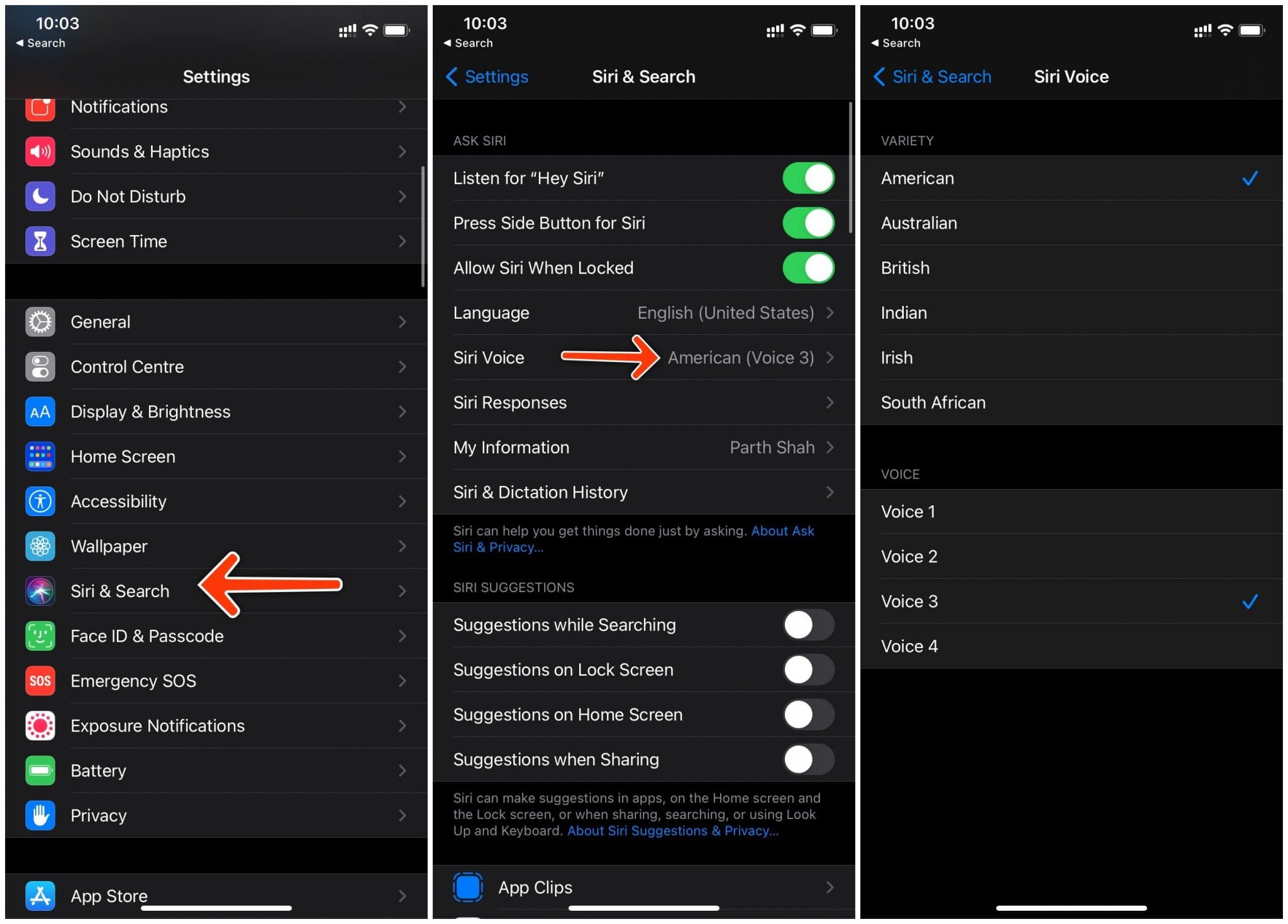Open Face ID & Passcode settings
This screenshot has width=1288, height=924.
point(214,636)
